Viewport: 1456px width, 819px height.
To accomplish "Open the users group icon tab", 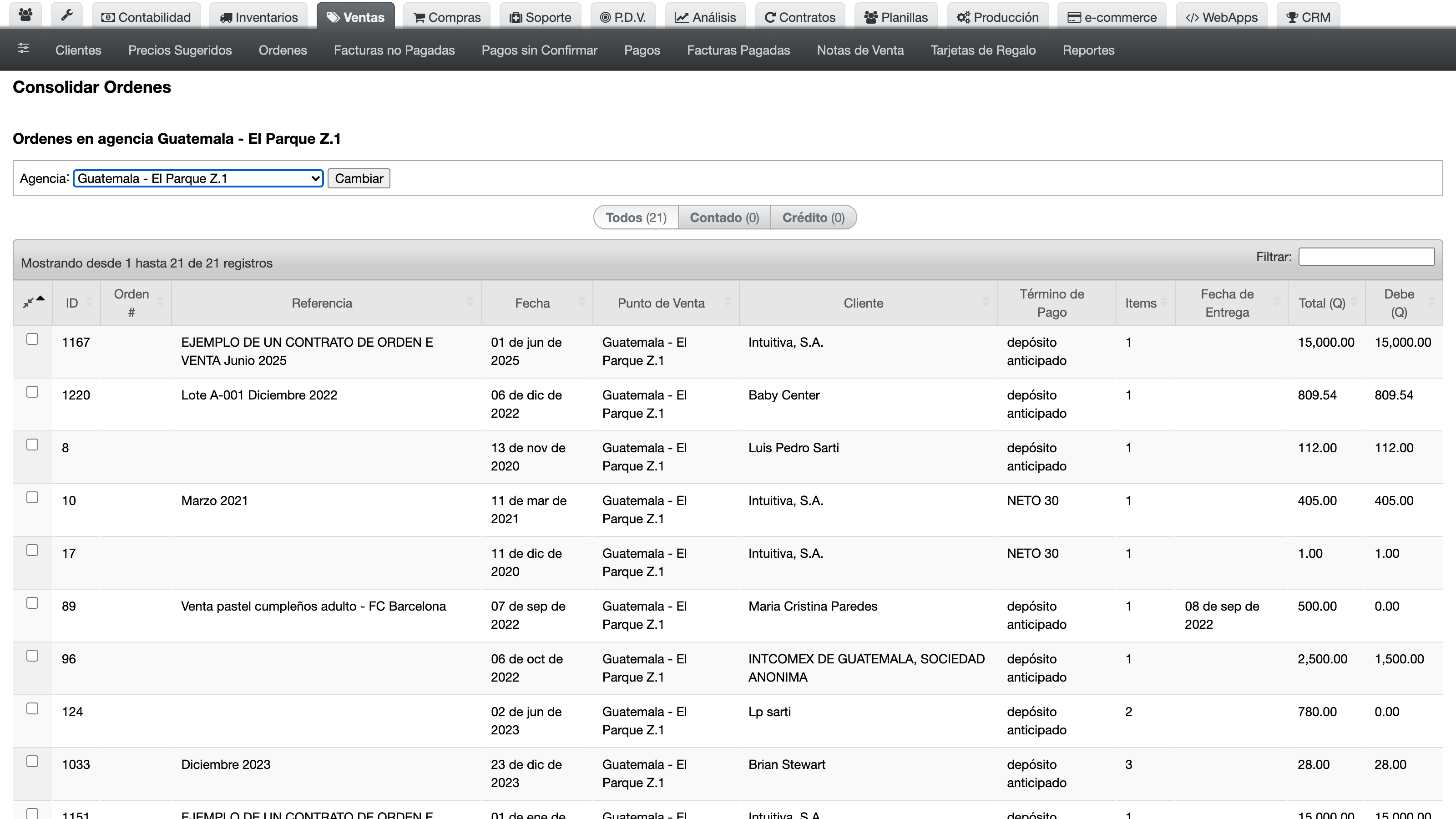I will [x=25, y=16].
